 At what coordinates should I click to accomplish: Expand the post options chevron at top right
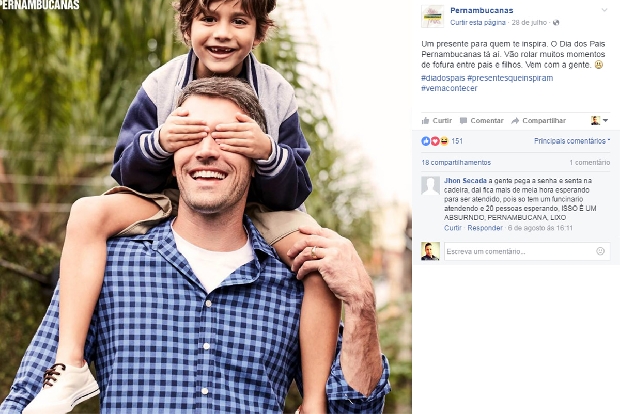pos(604,10)
